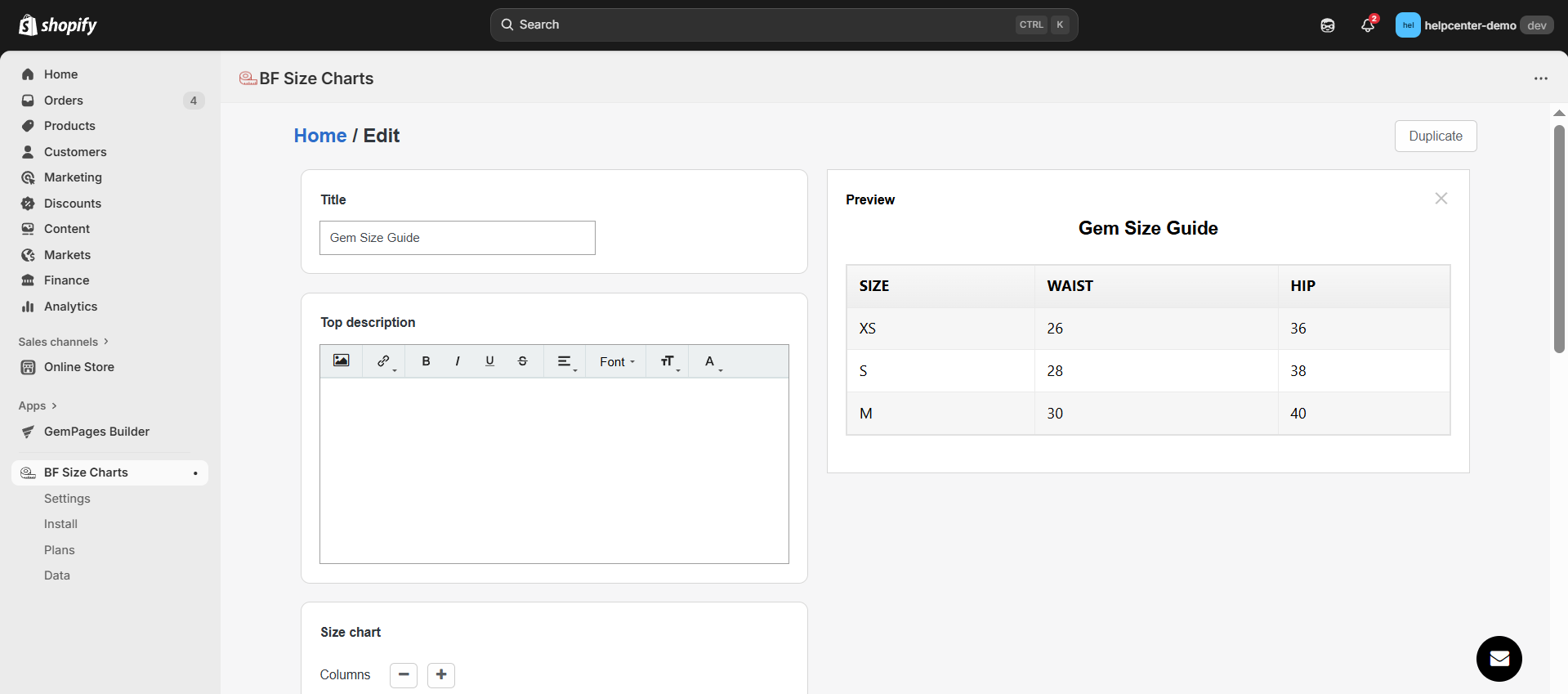Click the Duplicate button
The image size is (1568, 694).
(1435, 137)
